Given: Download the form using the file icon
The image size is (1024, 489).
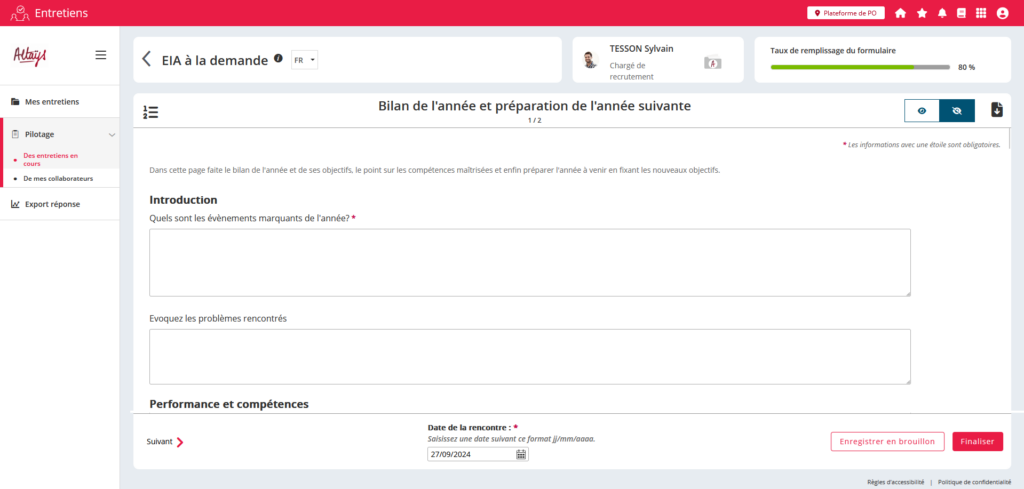Looking at the screenshot, I should point(996,110).
